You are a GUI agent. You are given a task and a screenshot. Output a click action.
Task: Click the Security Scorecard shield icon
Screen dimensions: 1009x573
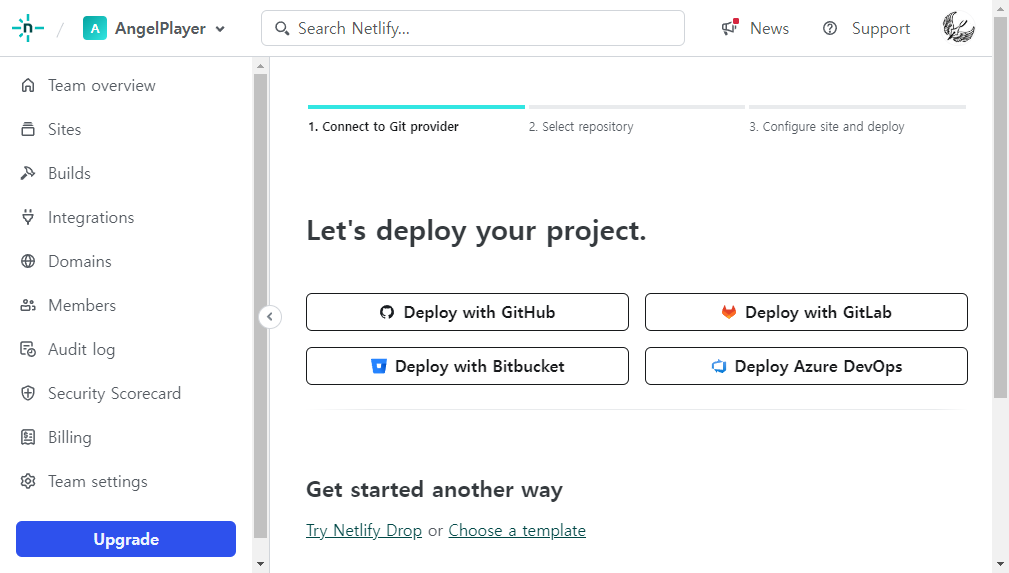click(28, 393)
